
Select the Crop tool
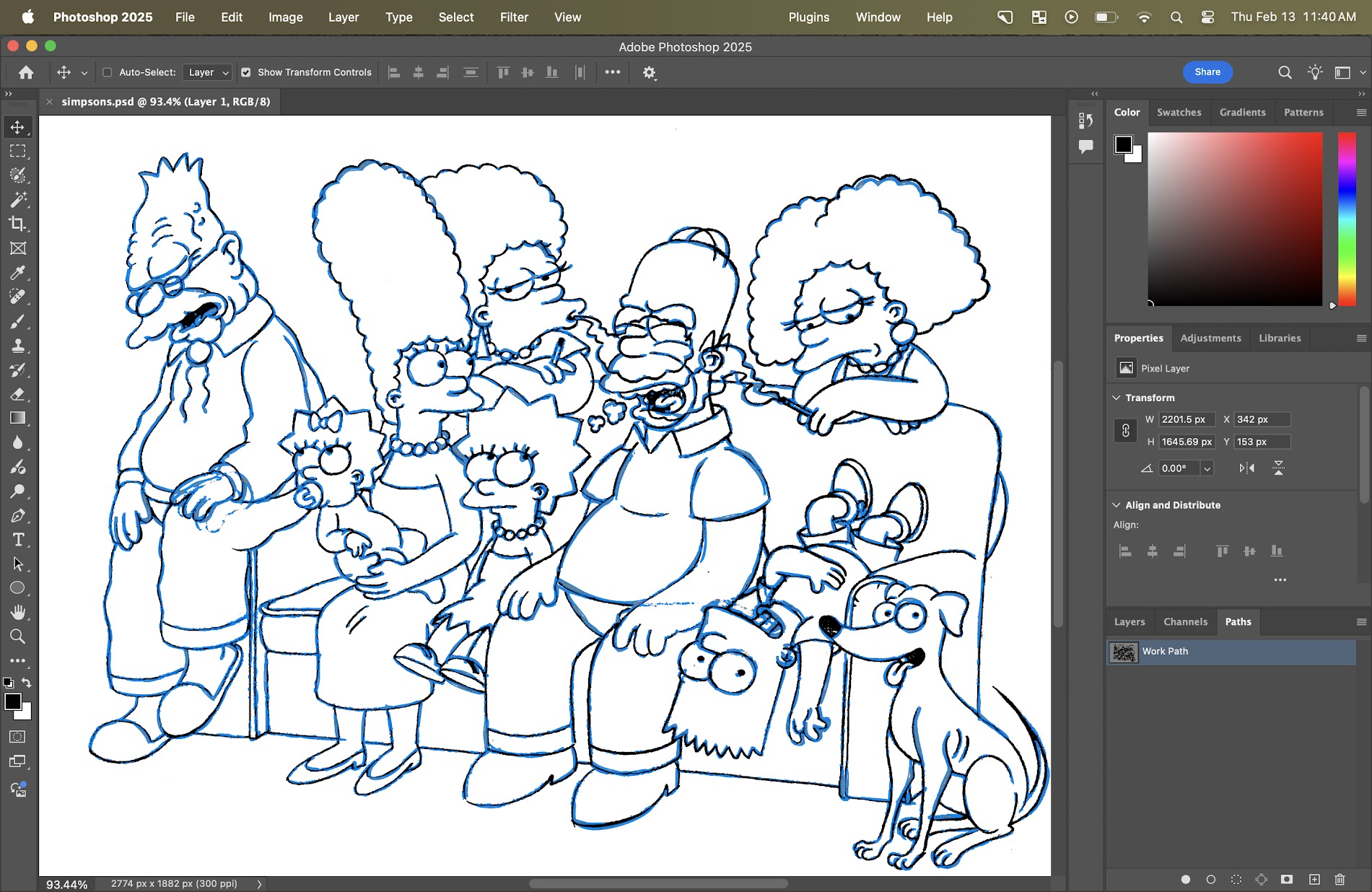17,224
